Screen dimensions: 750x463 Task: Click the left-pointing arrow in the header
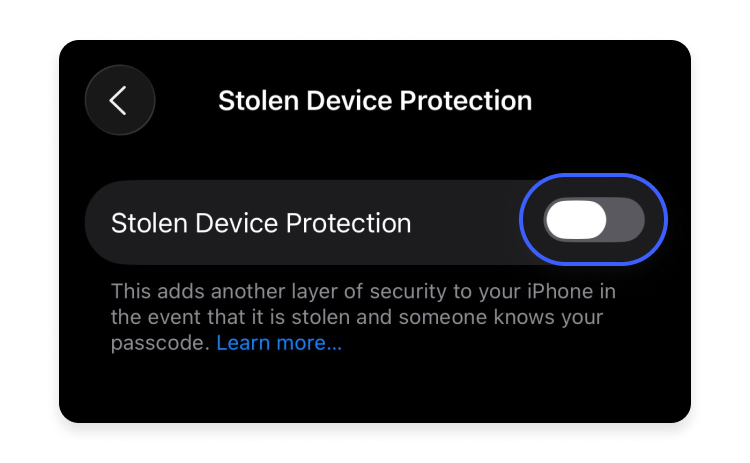pyautogui.click(x=118, y=100)
